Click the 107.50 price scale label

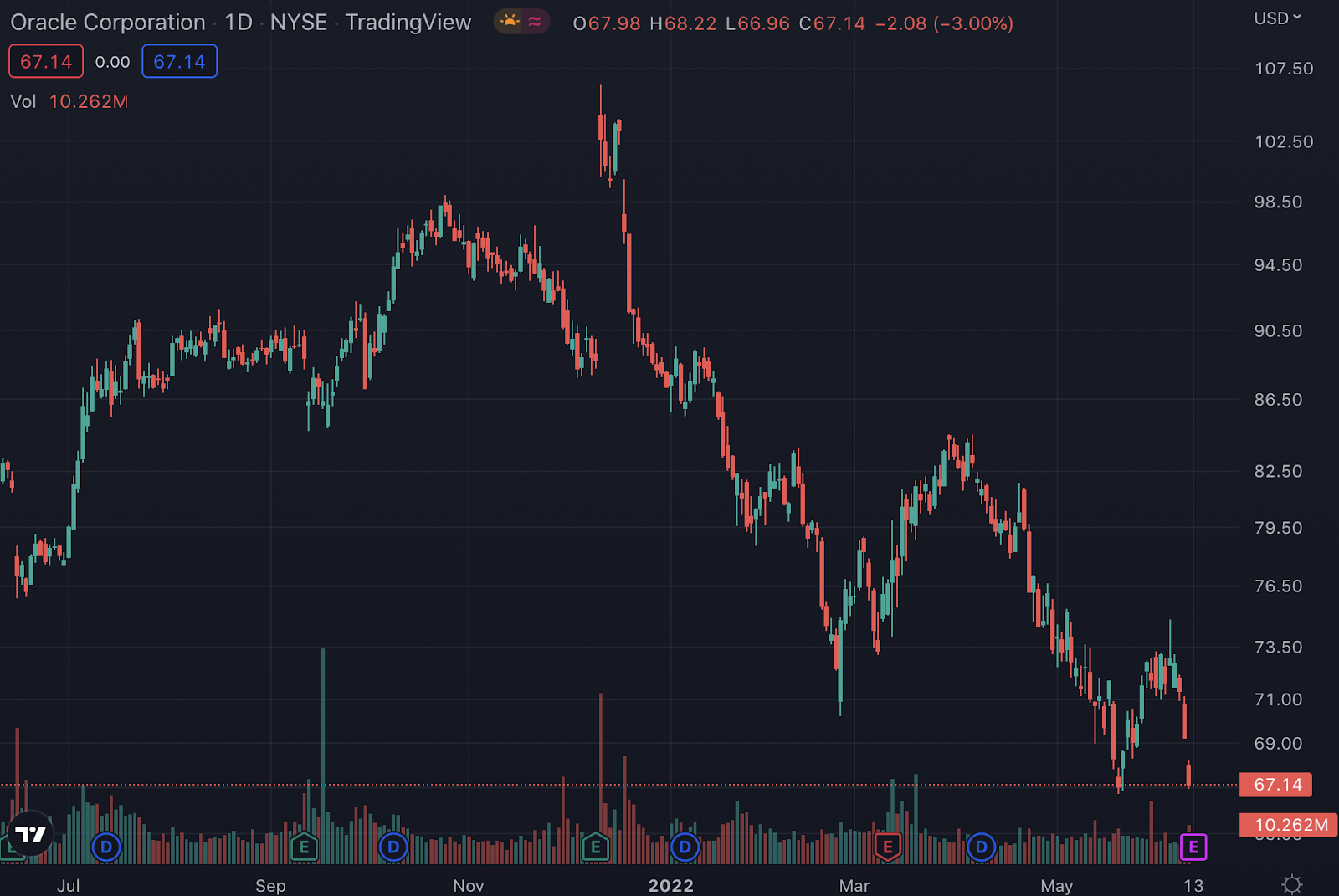tap(1284, 69)
